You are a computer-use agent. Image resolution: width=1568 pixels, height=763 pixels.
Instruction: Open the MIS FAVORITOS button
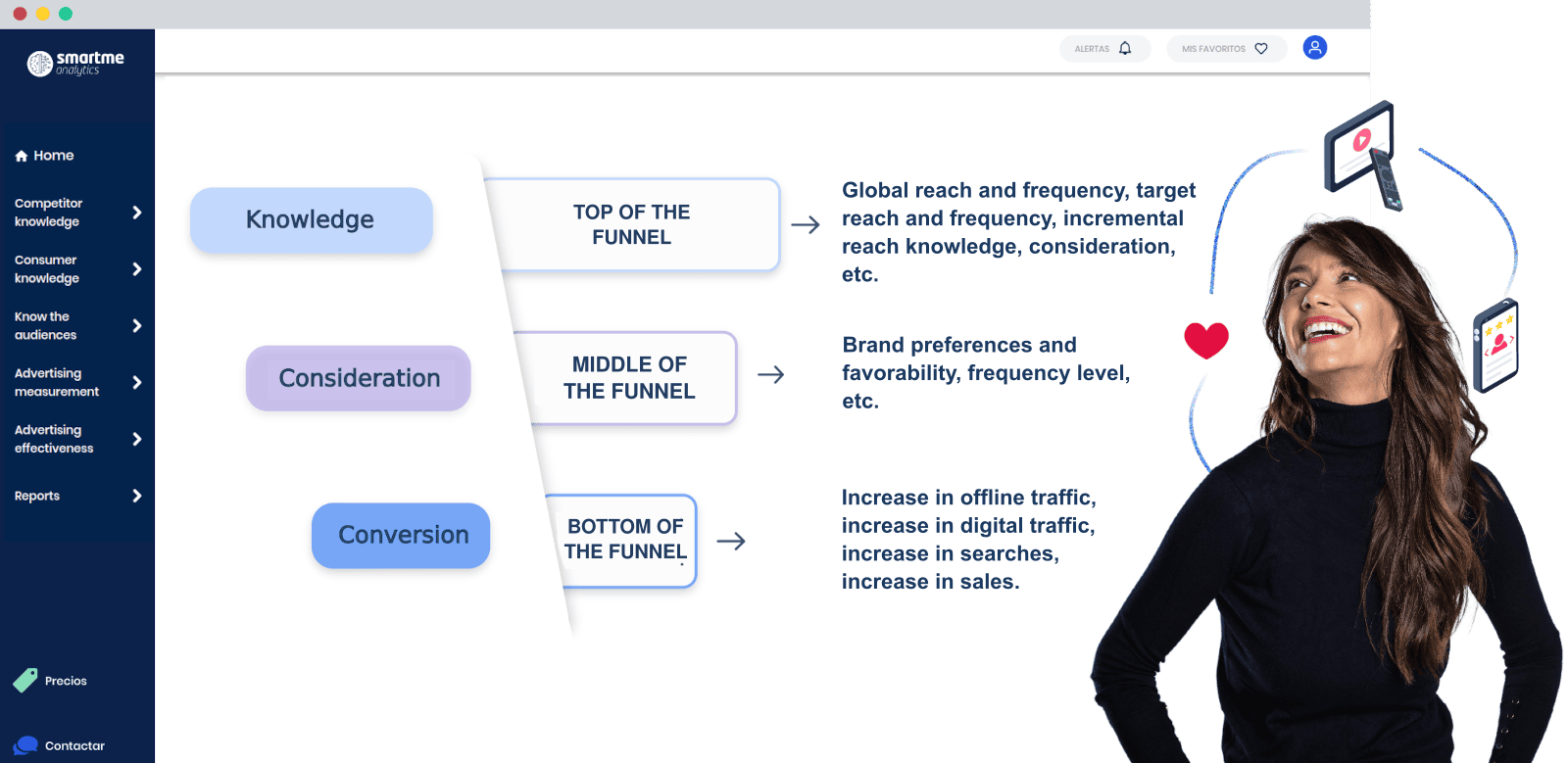point(1226,48)
